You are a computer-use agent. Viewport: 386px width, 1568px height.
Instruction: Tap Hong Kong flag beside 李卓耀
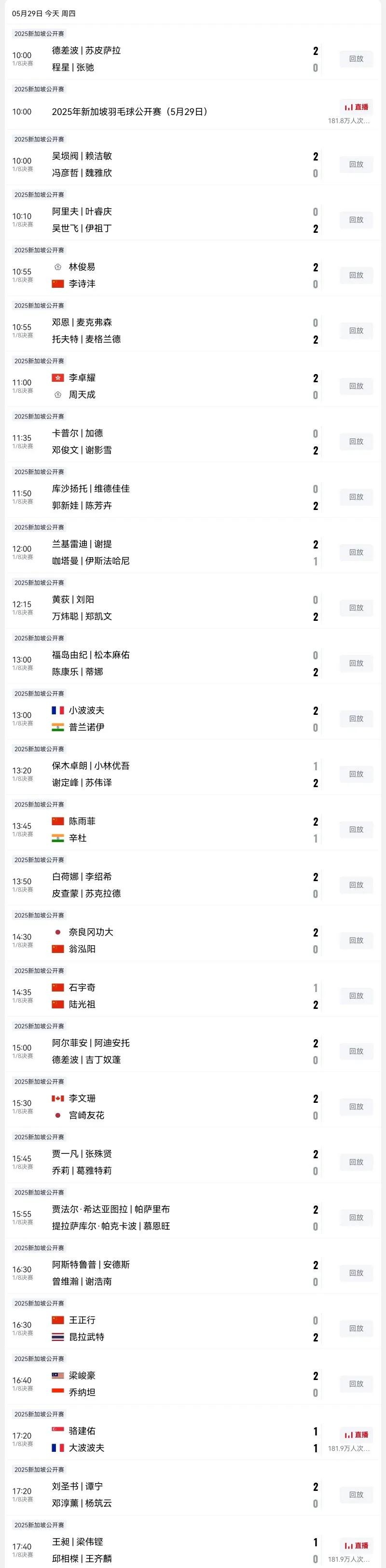tap(58, 378)
